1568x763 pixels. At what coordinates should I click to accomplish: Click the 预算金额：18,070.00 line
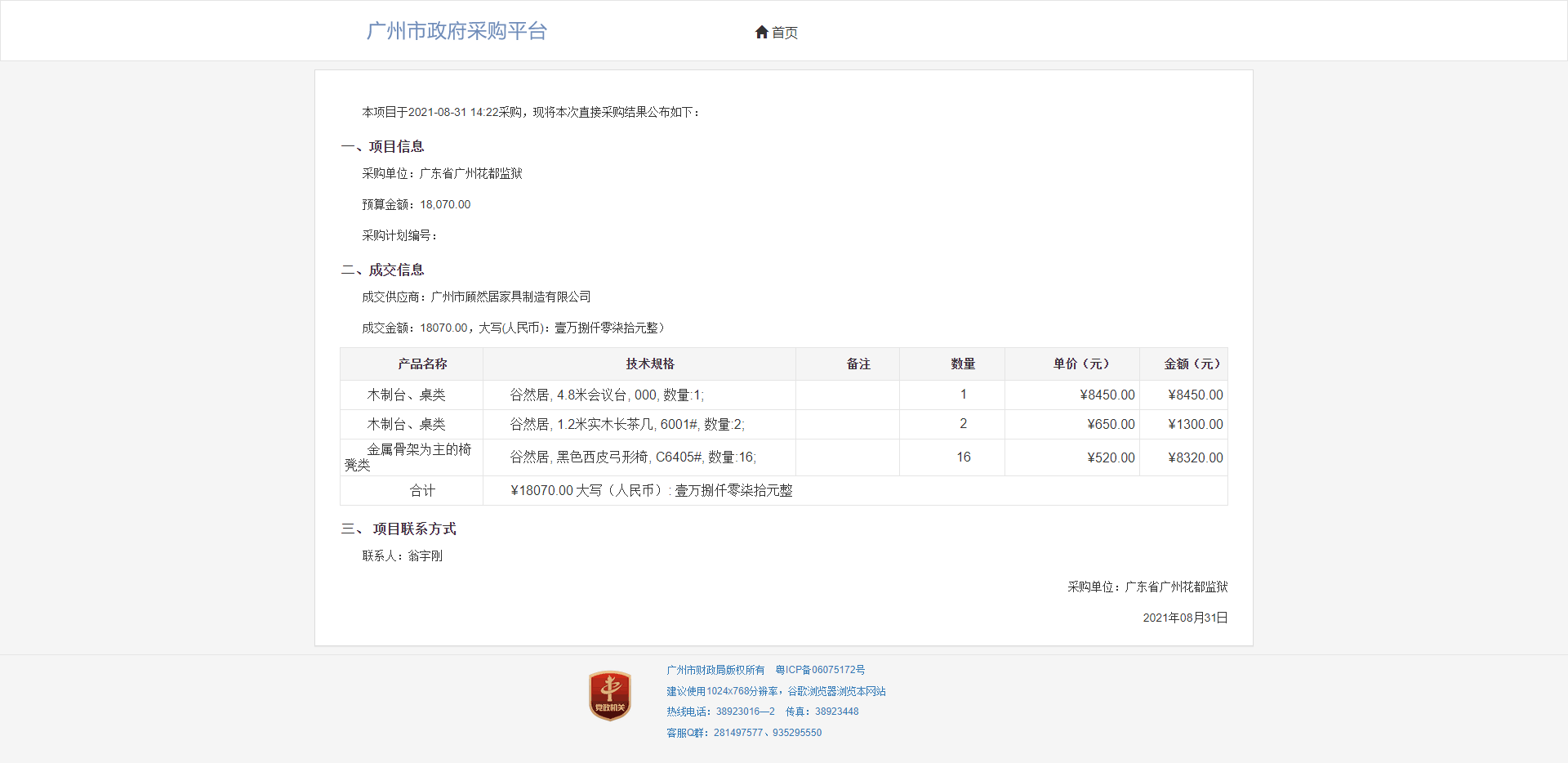coord(416,204)
